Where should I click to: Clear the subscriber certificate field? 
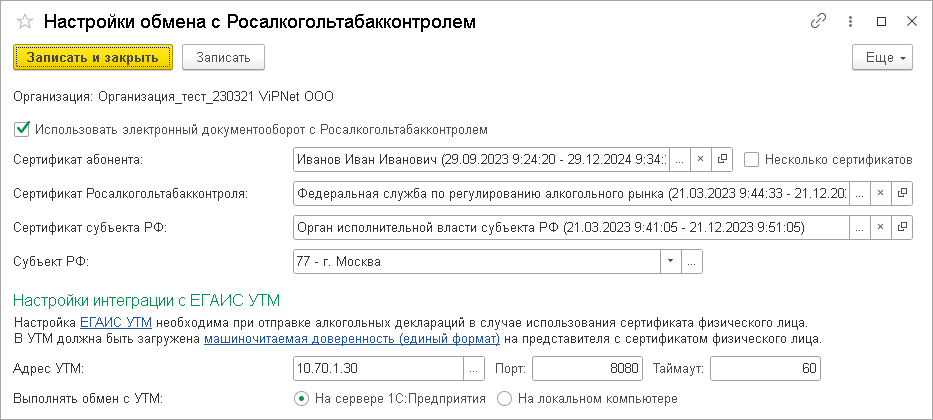click(x=701, y=159)
